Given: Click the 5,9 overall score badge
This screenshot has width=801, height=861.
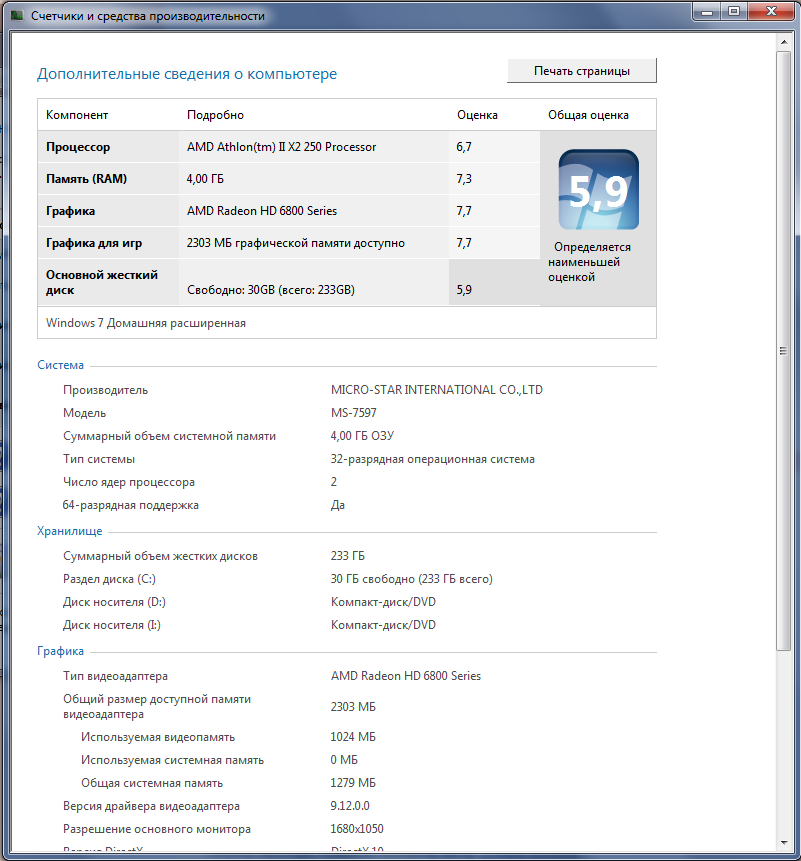Looking at the screenshot, I should (x=598, y=189).
